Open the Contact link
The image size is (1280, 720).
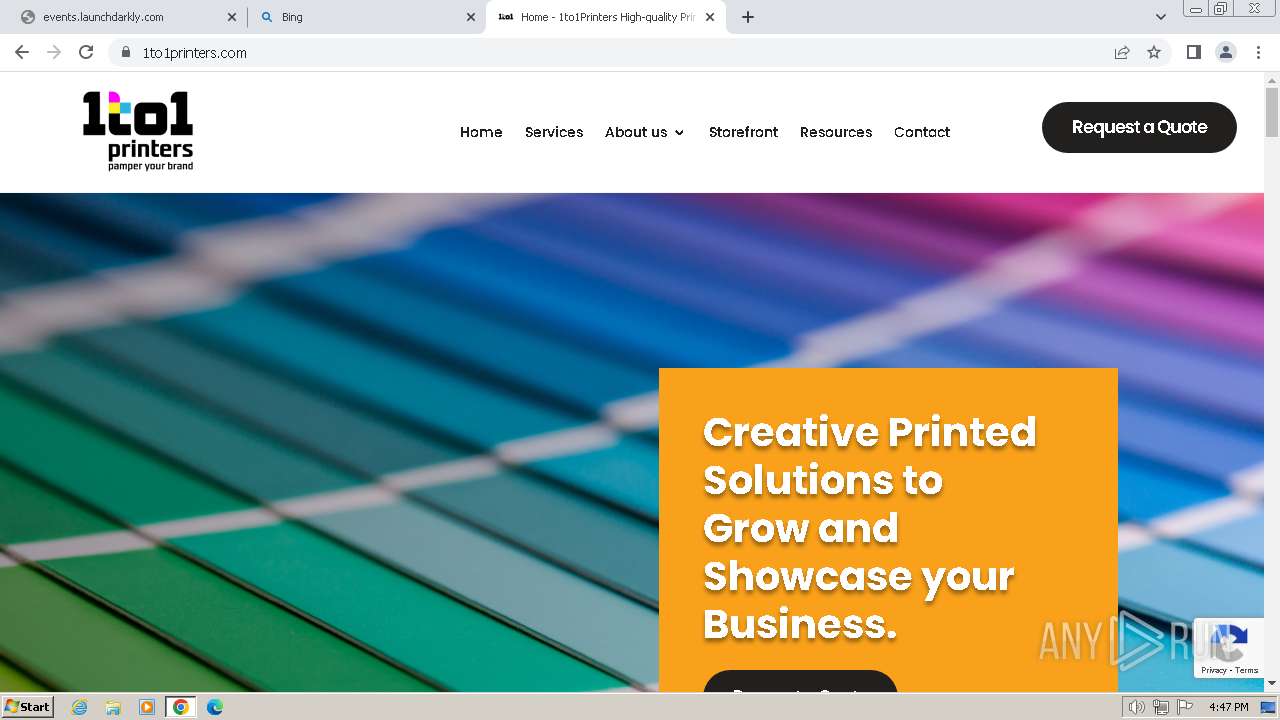tap(922, 132)
